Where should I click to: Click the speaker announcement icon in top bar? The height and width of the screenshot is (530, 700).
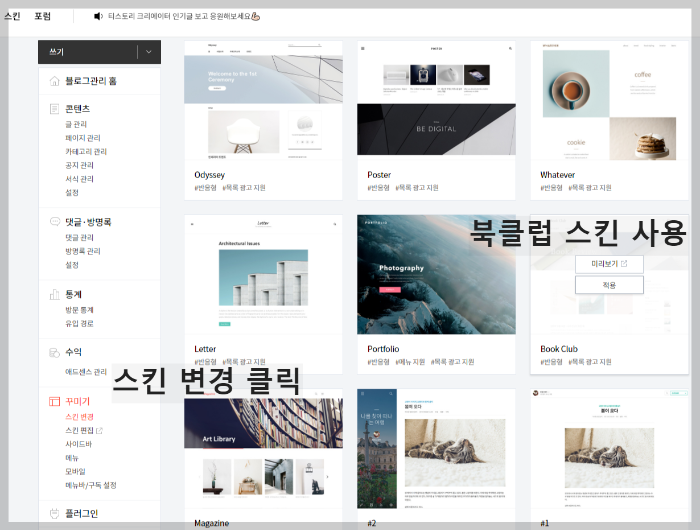click(x=98, y=17)
